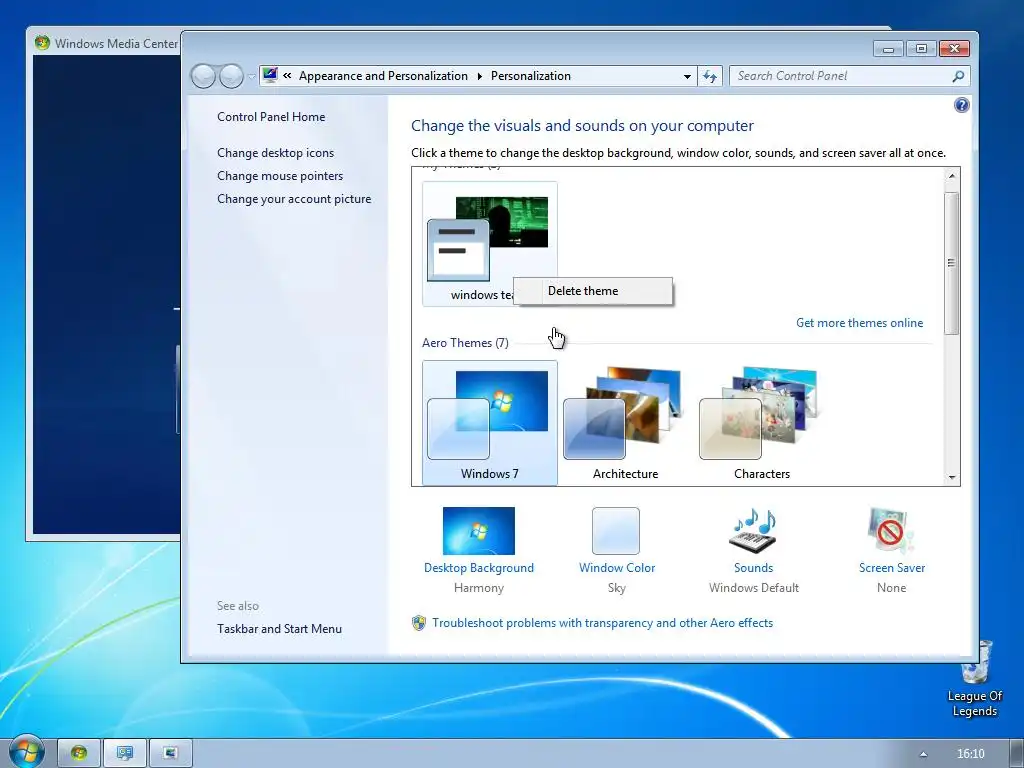Click the Personalization breadcrumb
Viewport: 1024px width, 768px height.
(x=531, y=76)
